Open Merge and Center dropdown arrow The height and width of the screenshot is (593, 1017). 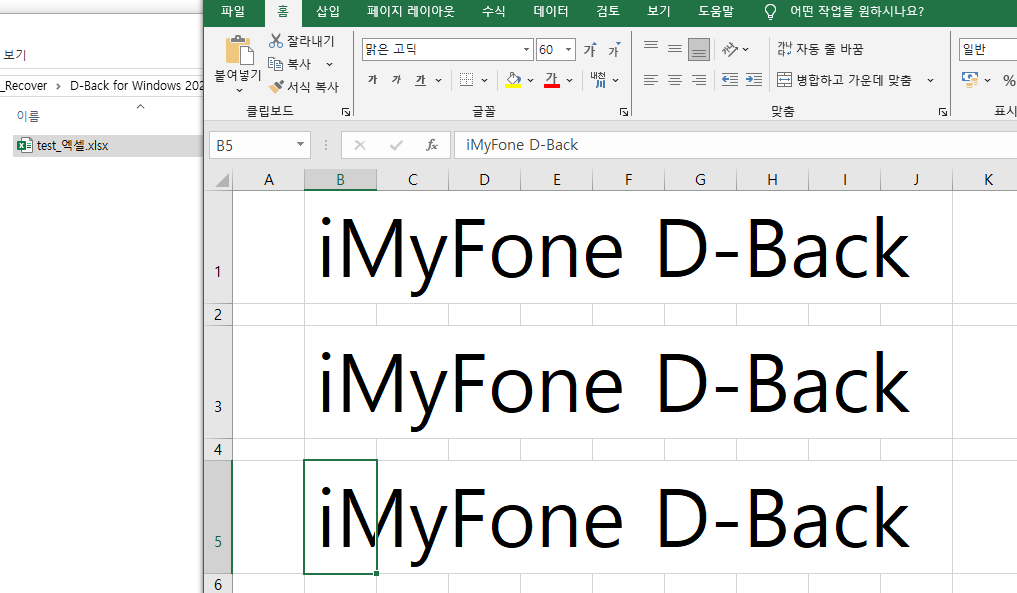(x=930, y=80)
